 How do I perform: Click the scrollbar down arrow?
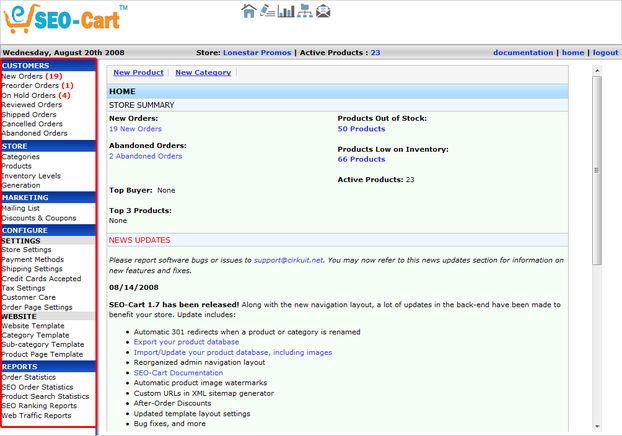click(x=597, y=427)
